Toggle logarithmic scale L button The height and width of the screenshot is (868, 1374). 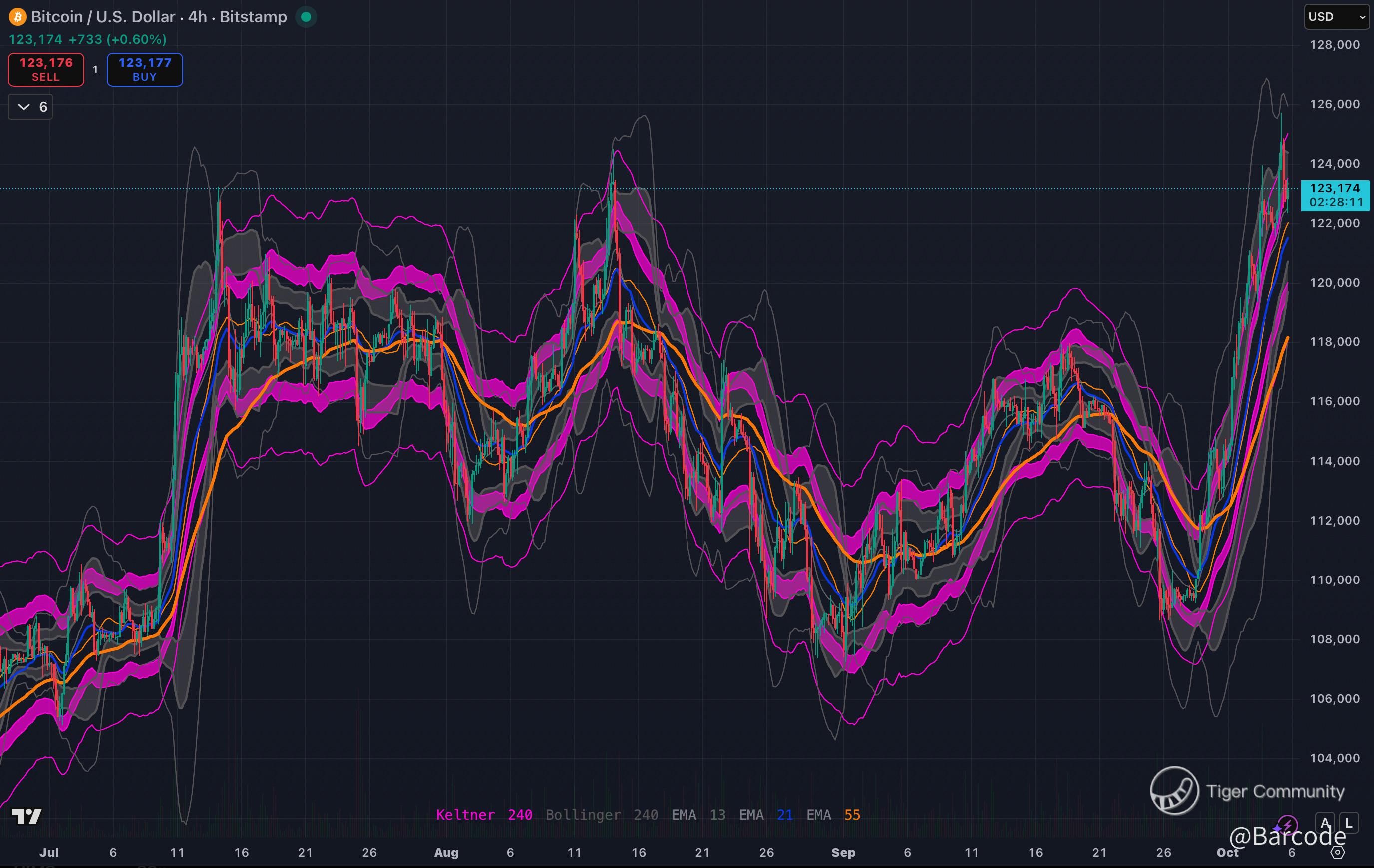pos(1349,823)
